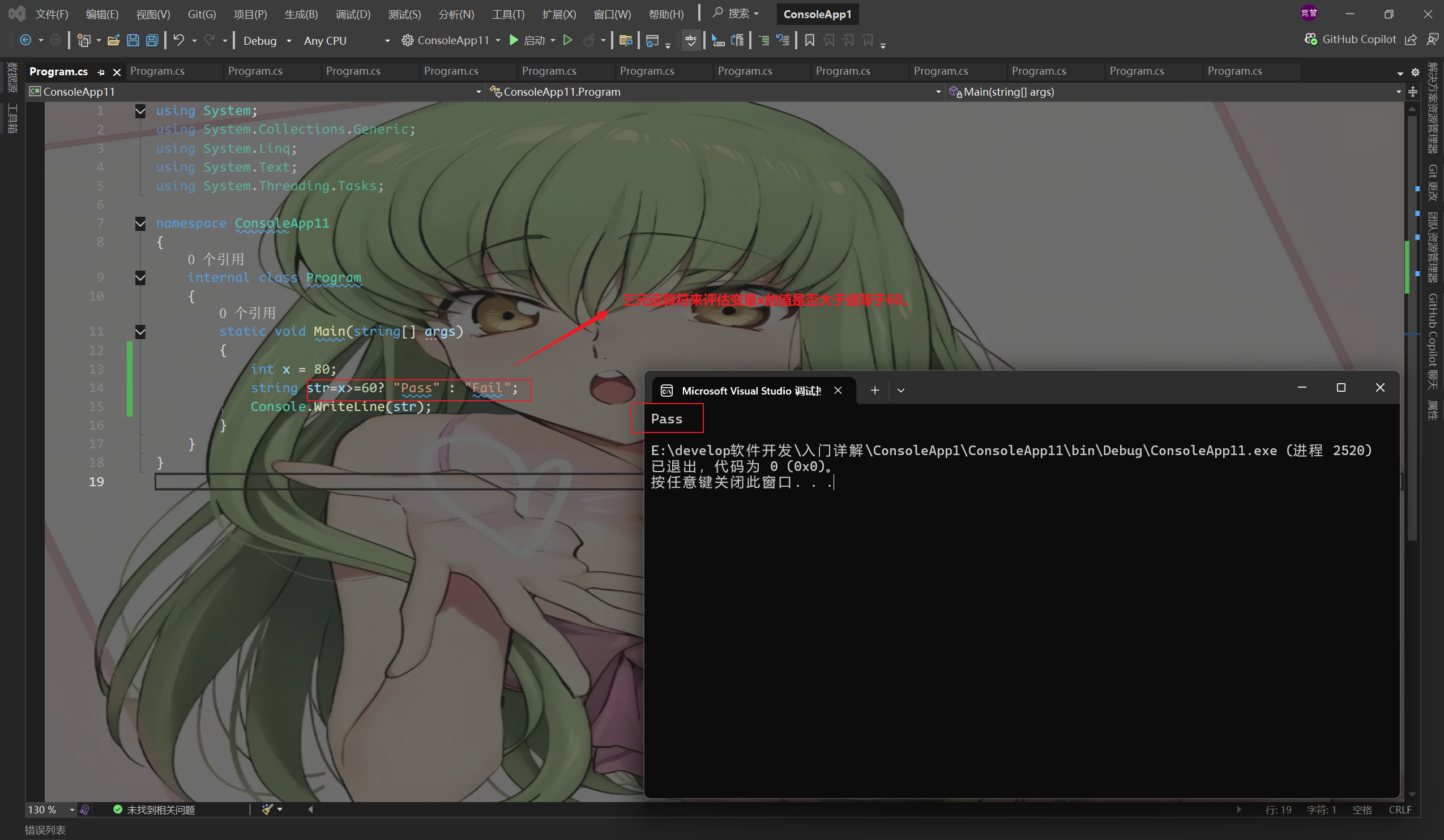Click the Find in Files folder icon

pos(626,40)
